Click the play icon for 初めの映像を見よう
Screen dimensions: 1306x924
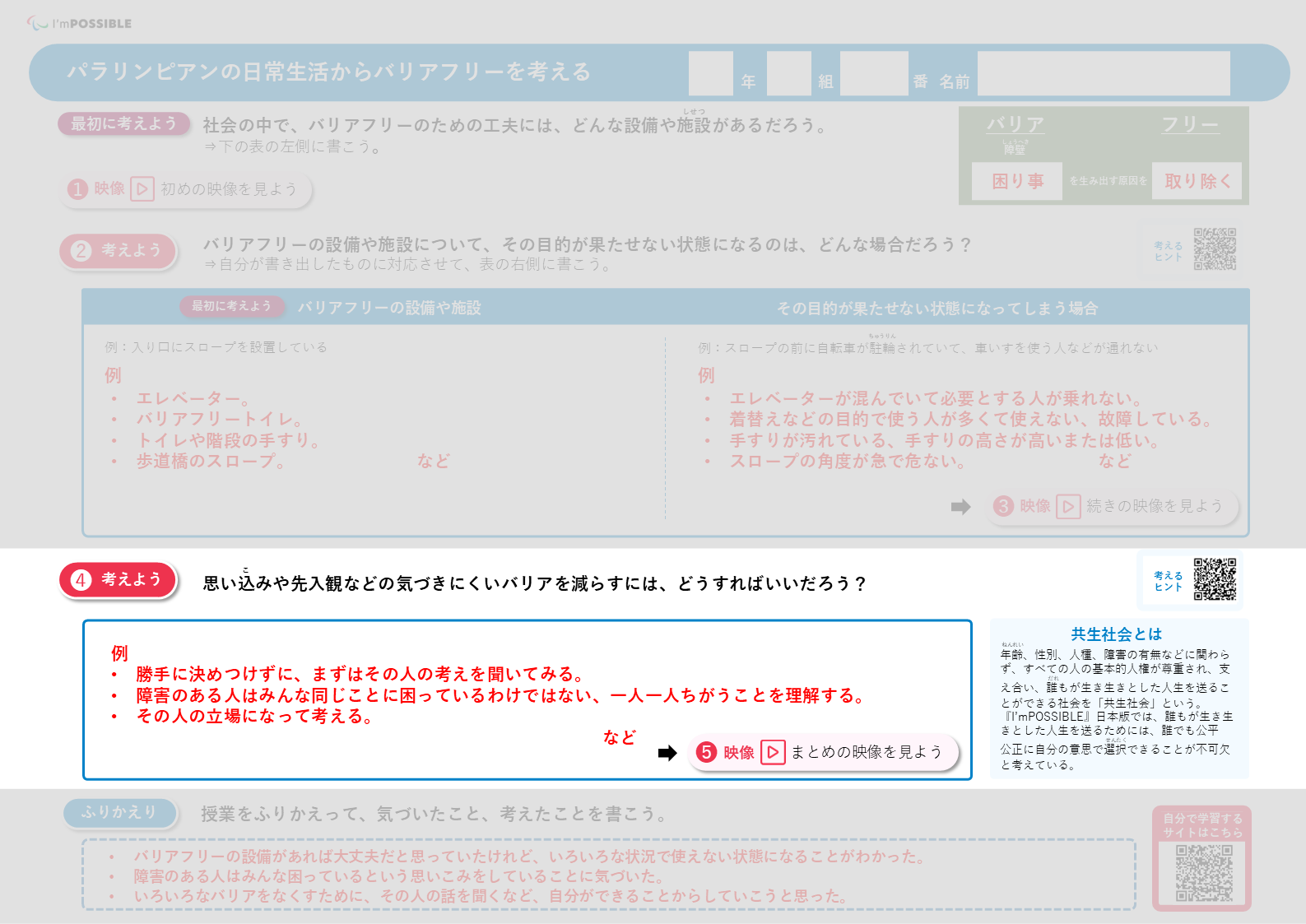(142, 189)
